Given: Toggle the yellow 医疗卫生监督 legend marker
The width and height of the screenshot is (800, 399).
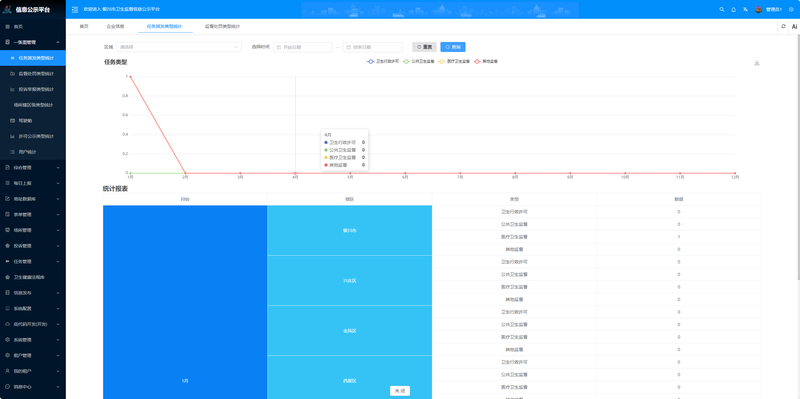Looking at the screenshot, I should click(442, 61).
